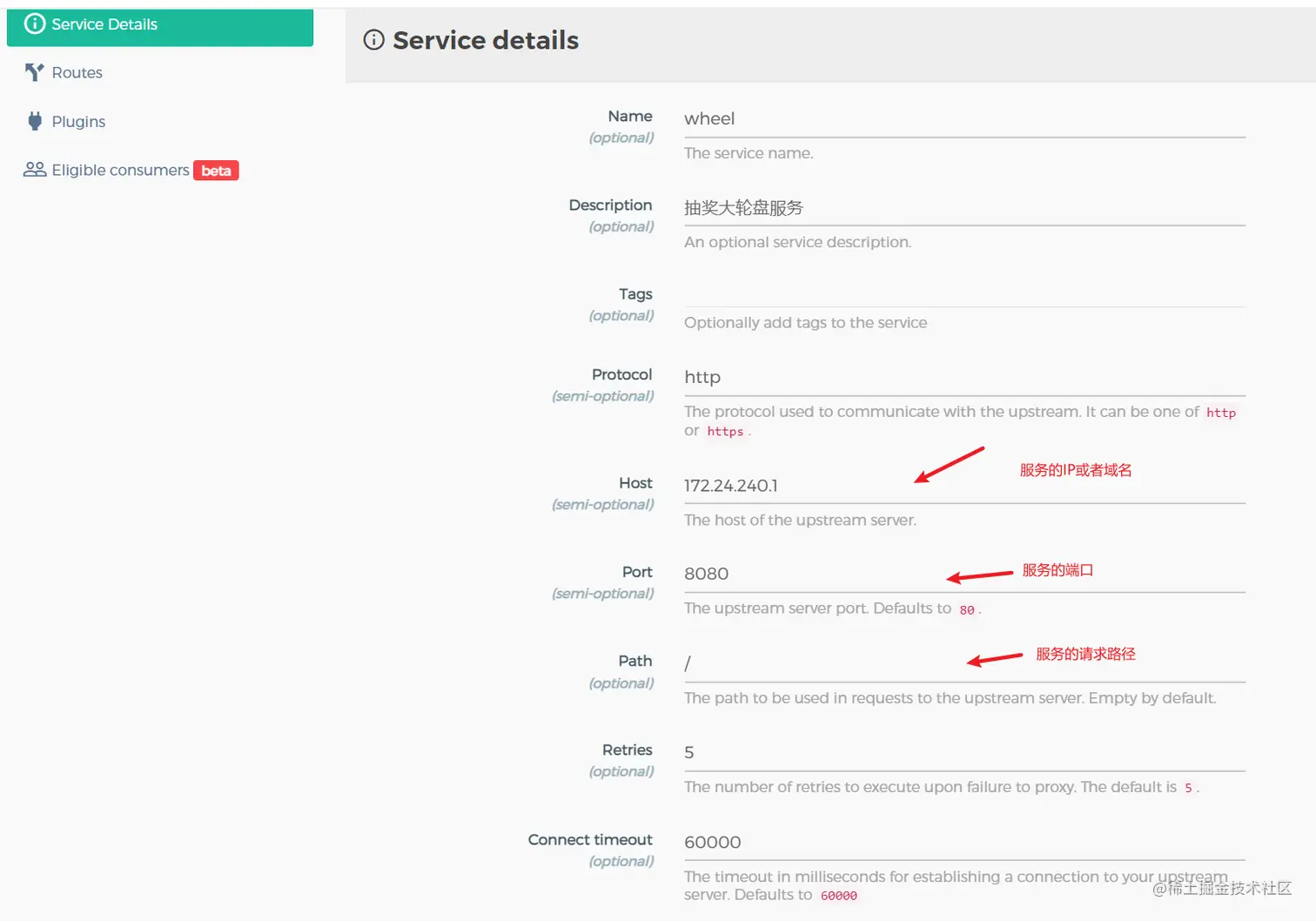
Task: Click the 'The service name.' help text
Action: [749, 153]
